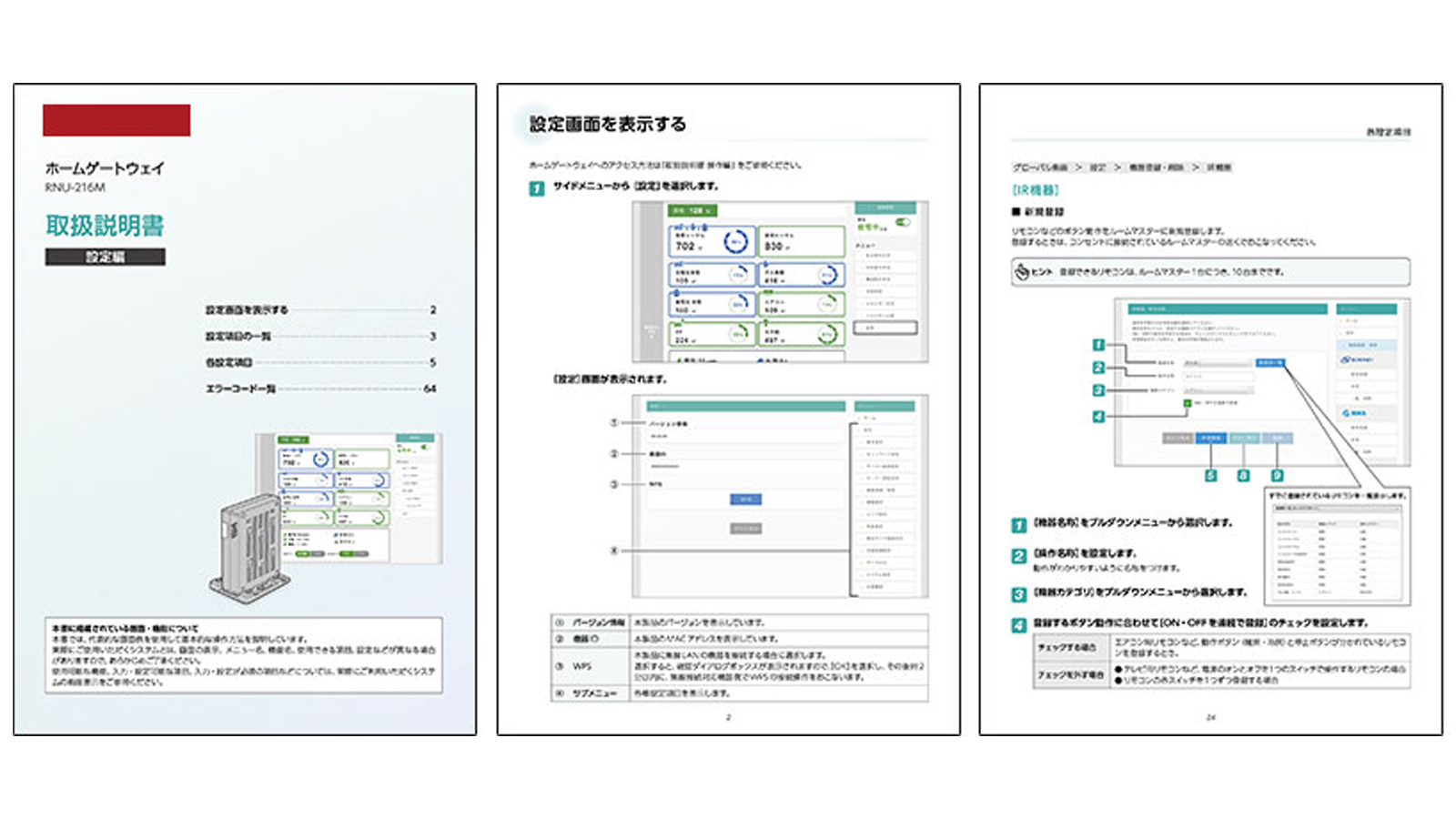
Task: Click the hand-shaped hint icon
Action: [x=1022, y=272]
